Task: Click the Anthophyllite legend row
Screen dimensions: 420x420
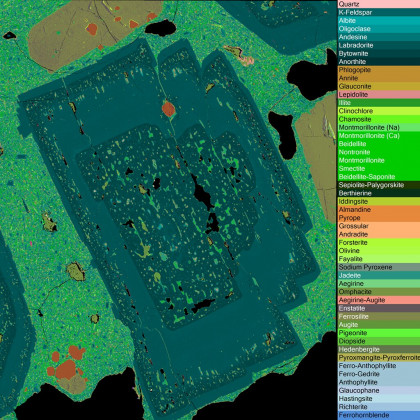Action: click(379, 382)
